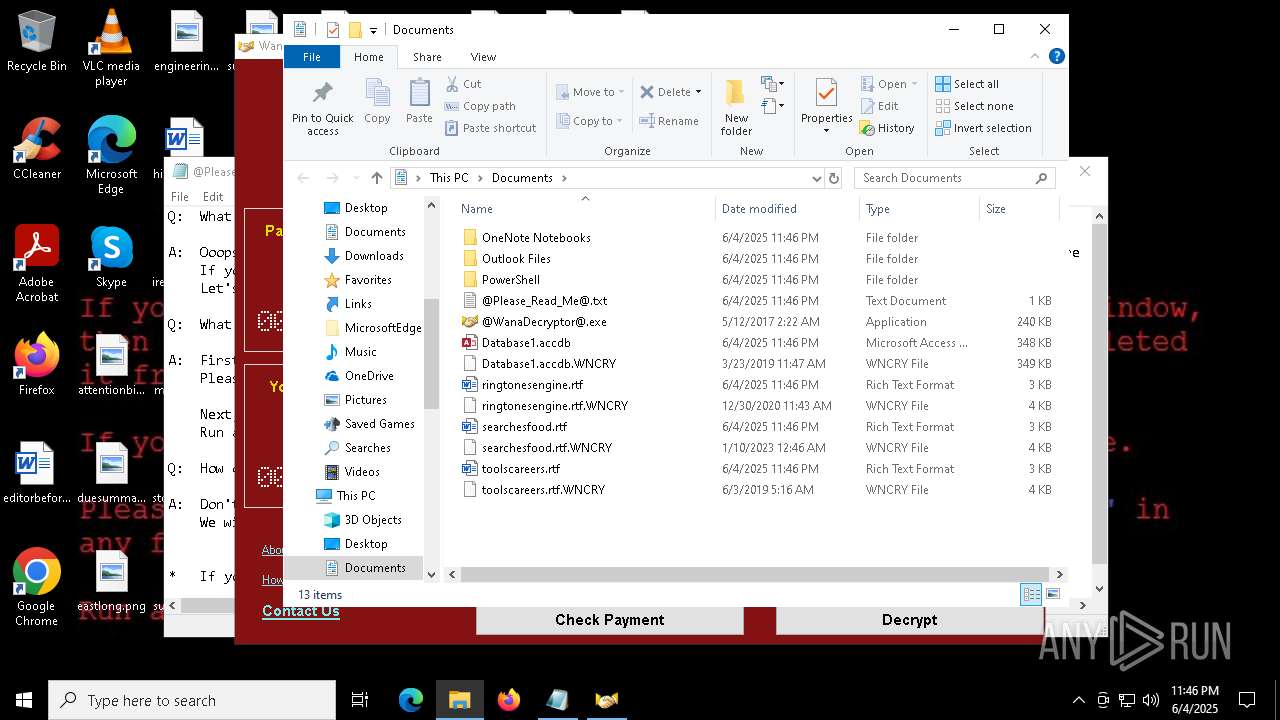Click Select none in ribbon

click(974, 106)
